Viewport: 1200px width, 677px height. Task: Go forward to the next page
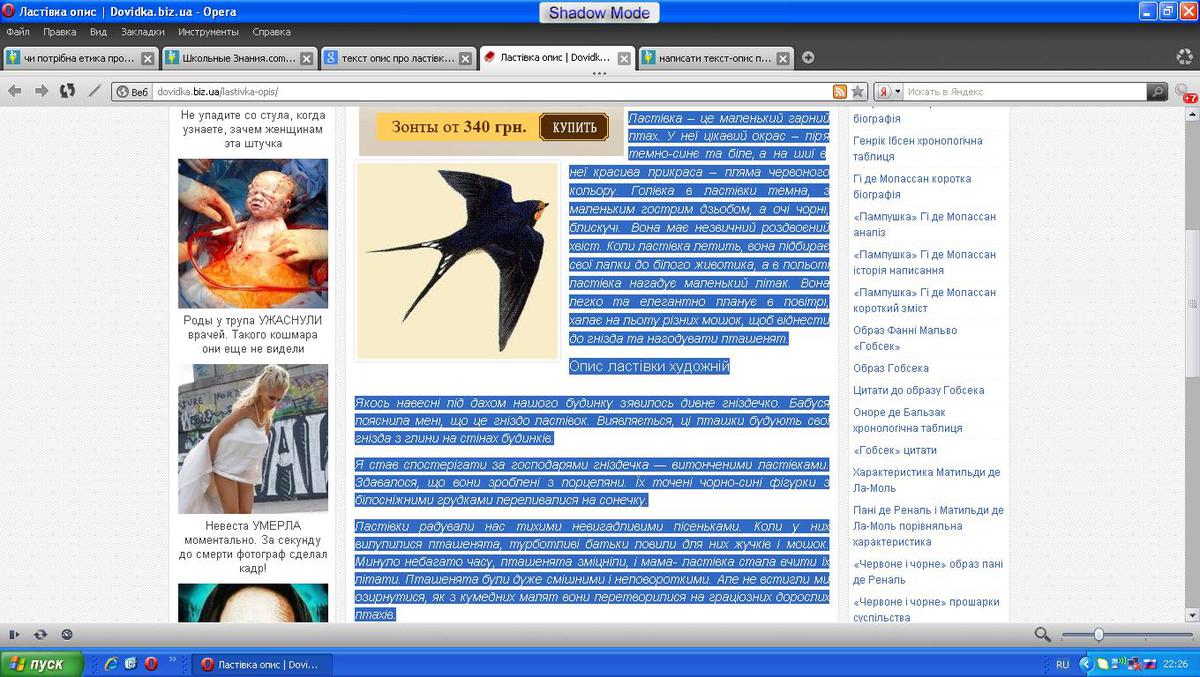coord(41,91)
